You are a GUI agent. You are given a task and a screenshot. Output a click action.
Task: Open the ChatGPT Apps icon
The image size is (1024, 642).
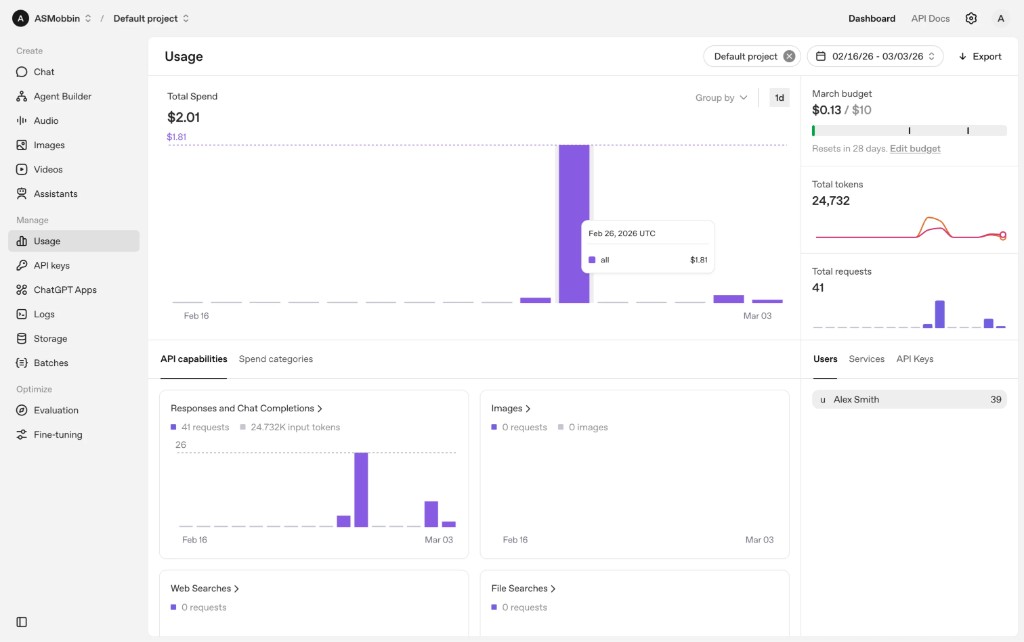coord(22,289)
